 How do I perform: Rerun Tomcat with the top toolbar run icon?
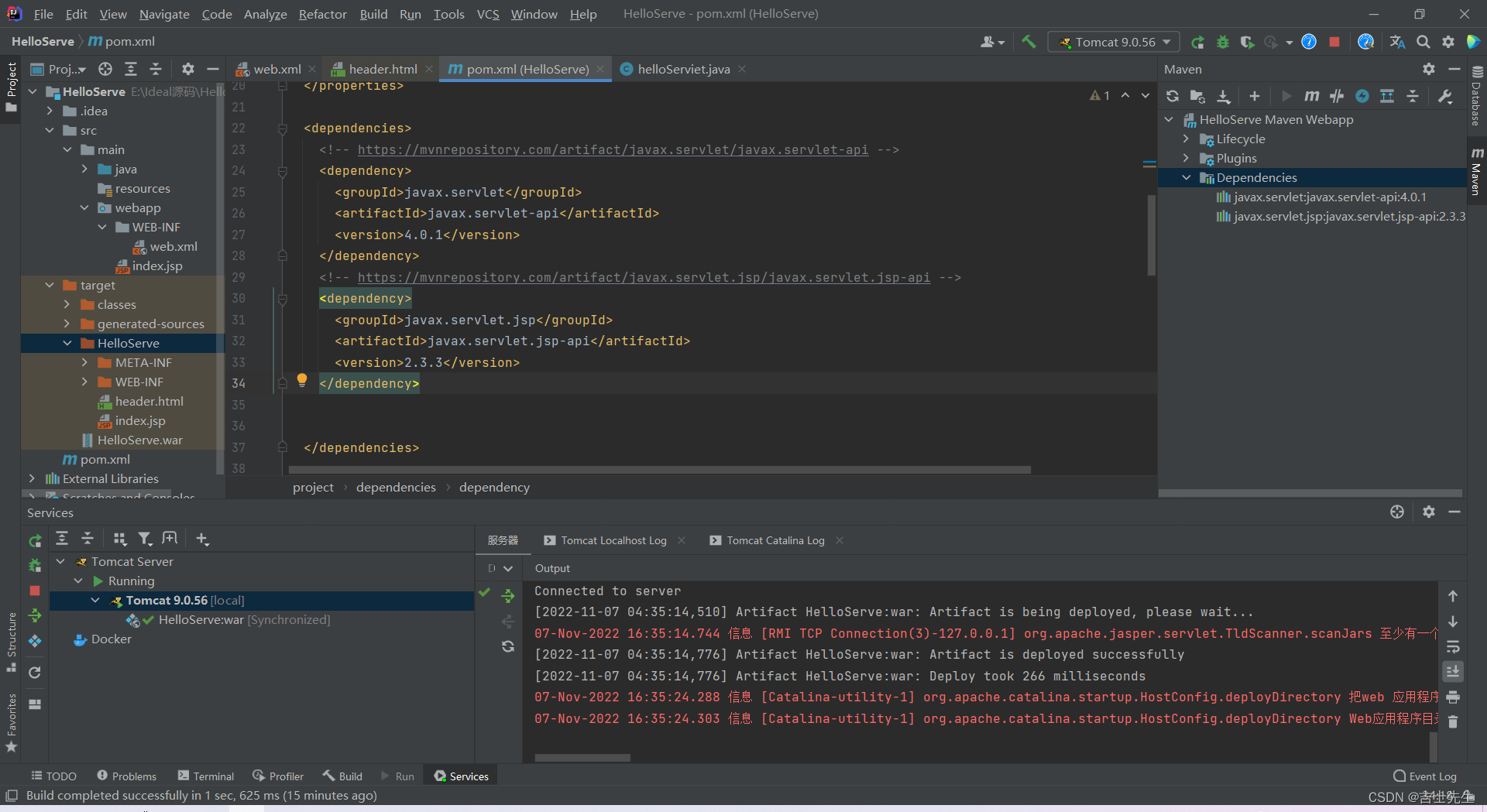1197,42
